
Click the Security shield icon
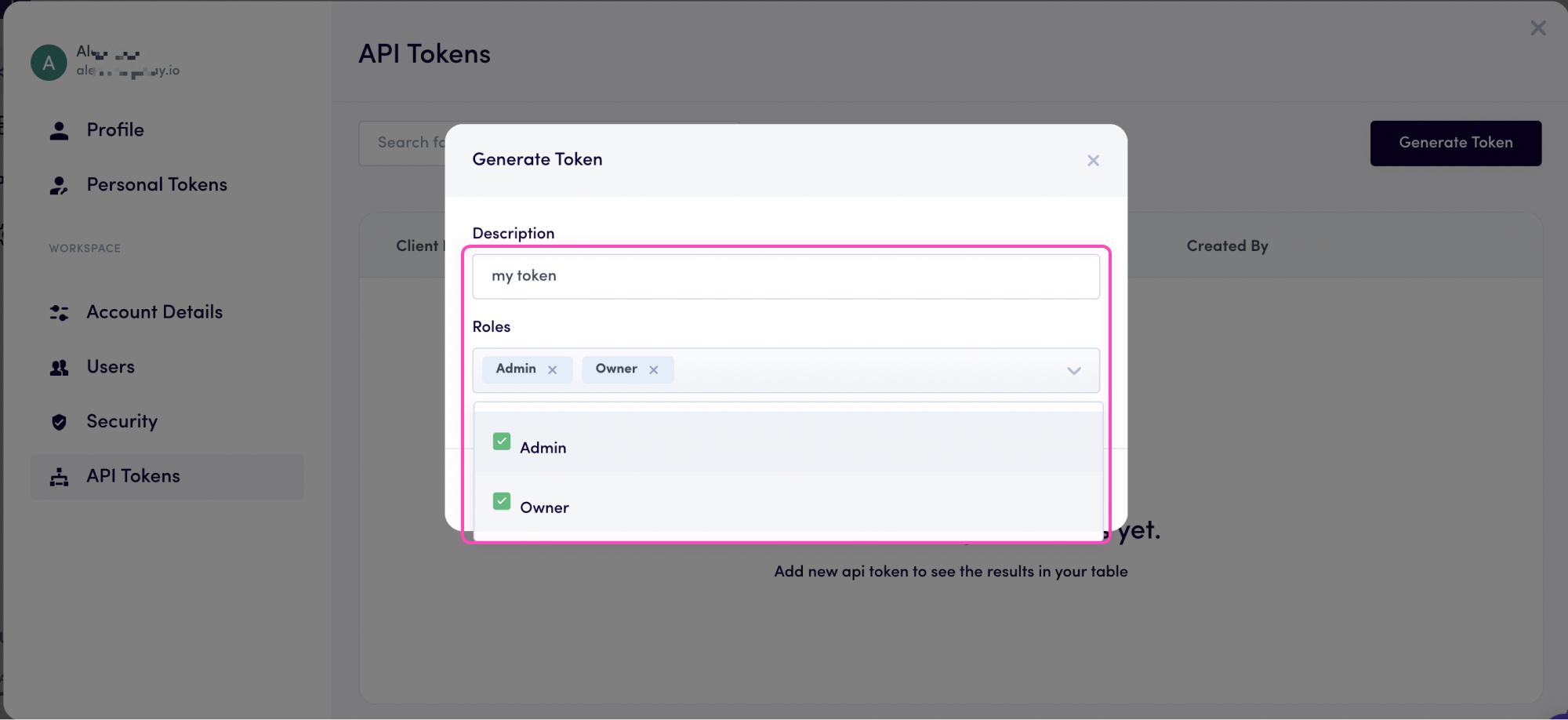pos(59,421)
